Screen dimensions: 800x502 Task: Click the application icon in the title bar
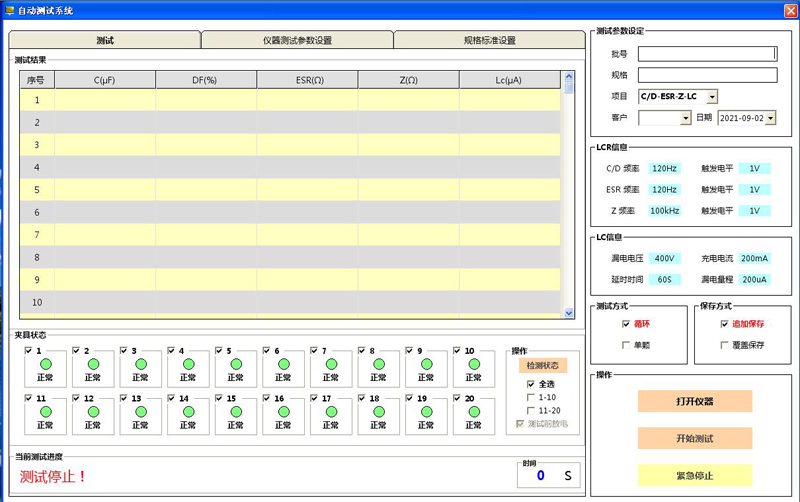(x=9, y=9)
